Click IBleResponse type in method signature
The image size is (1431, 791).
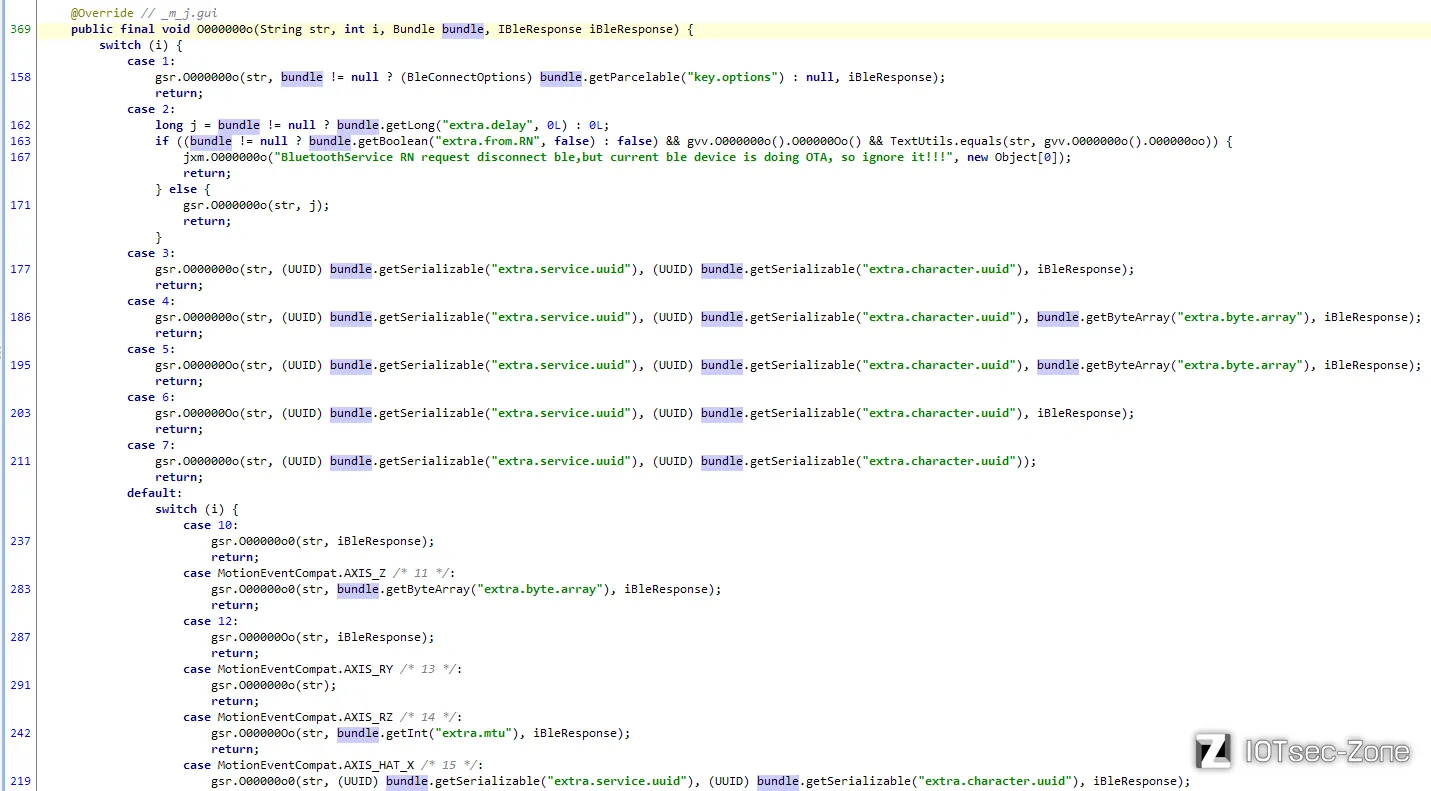click(540, 29)
